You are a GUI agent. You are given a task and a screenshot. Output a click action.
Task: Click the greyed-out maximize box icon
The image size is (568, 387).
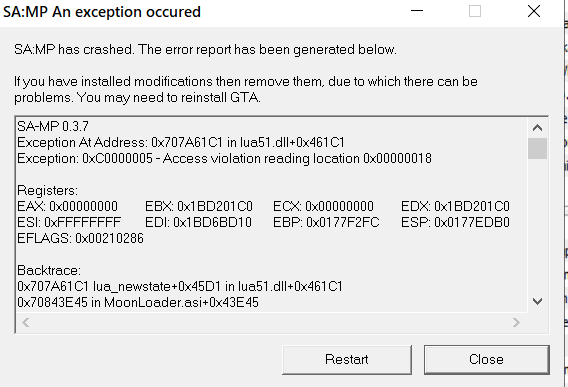[x=475, y=11]
